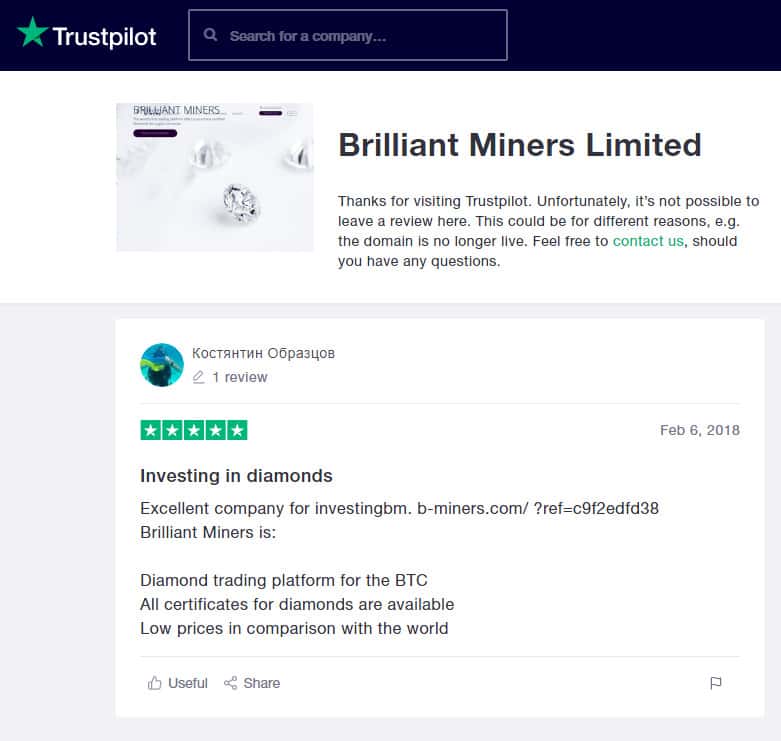Mark the review as Useful via its label
The width and height of the screenshot is (781, 741).
pos(188,683)
